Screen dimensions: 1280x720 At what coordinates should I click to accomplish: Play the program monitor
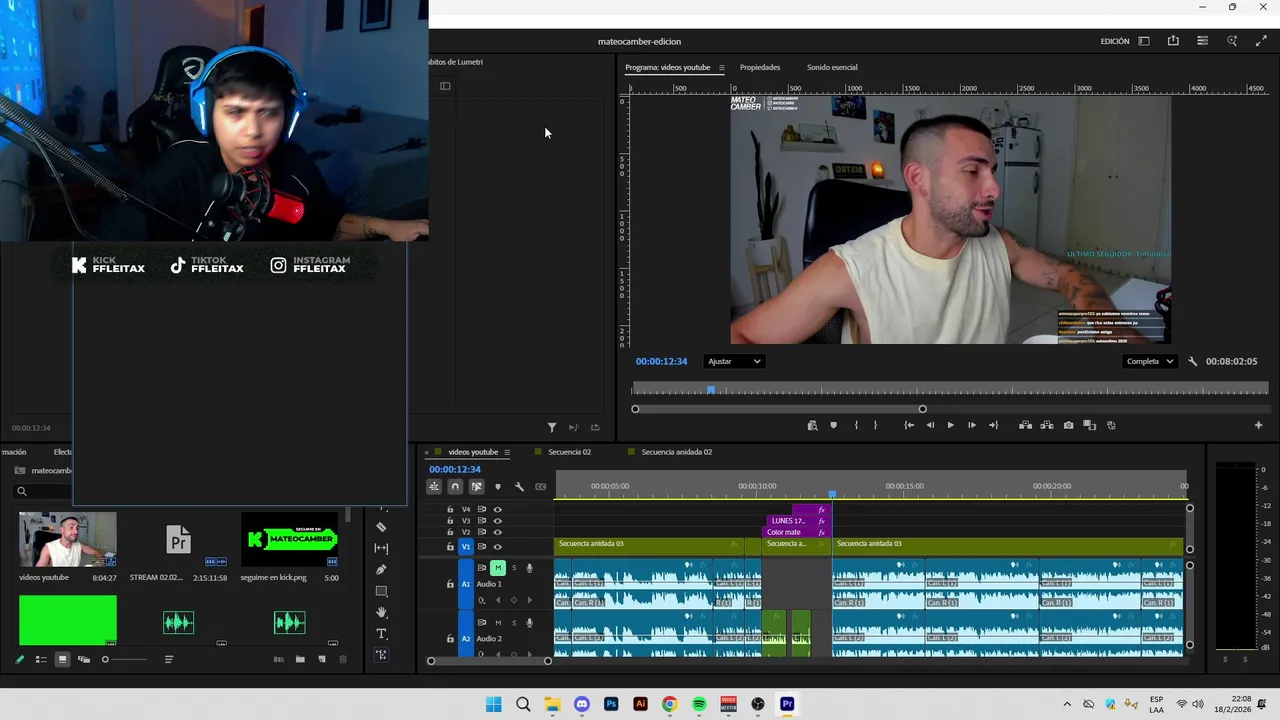point(950,426)
